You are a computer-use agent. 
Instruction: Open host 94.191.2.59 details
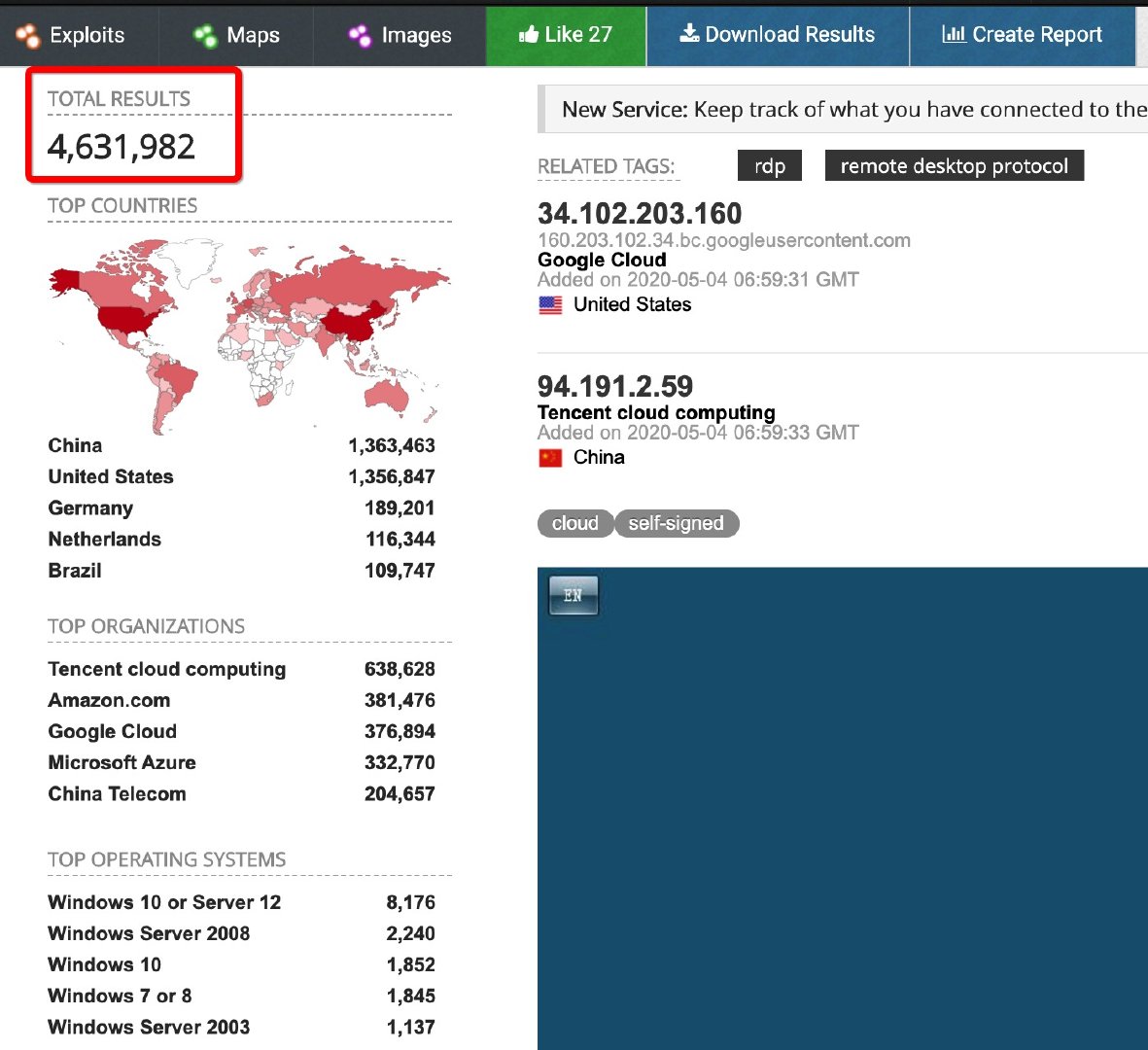coord(615,386)
